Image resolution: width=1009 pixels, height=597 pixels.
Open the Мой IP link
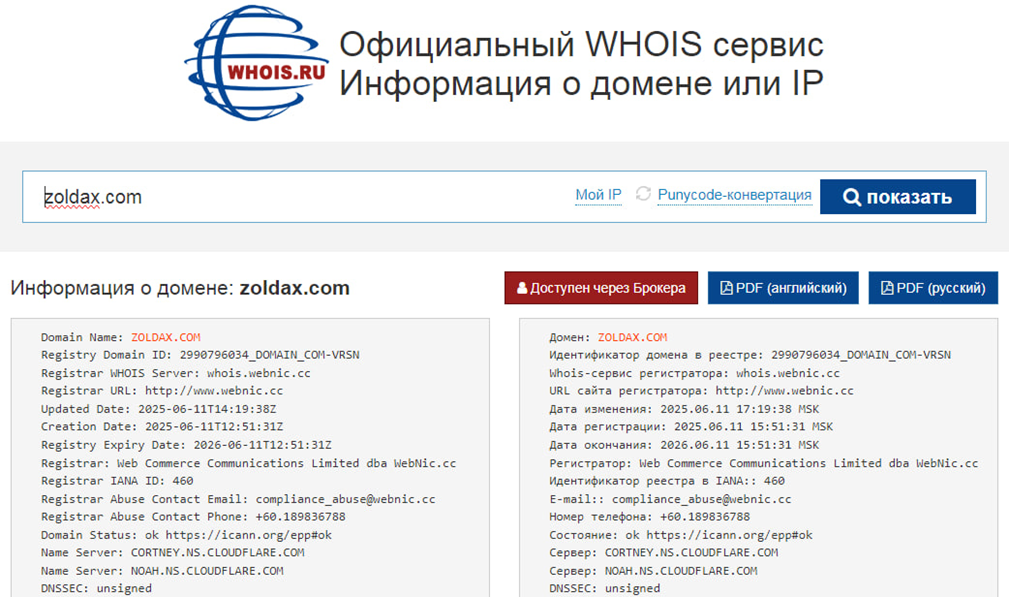click(598, 195)
